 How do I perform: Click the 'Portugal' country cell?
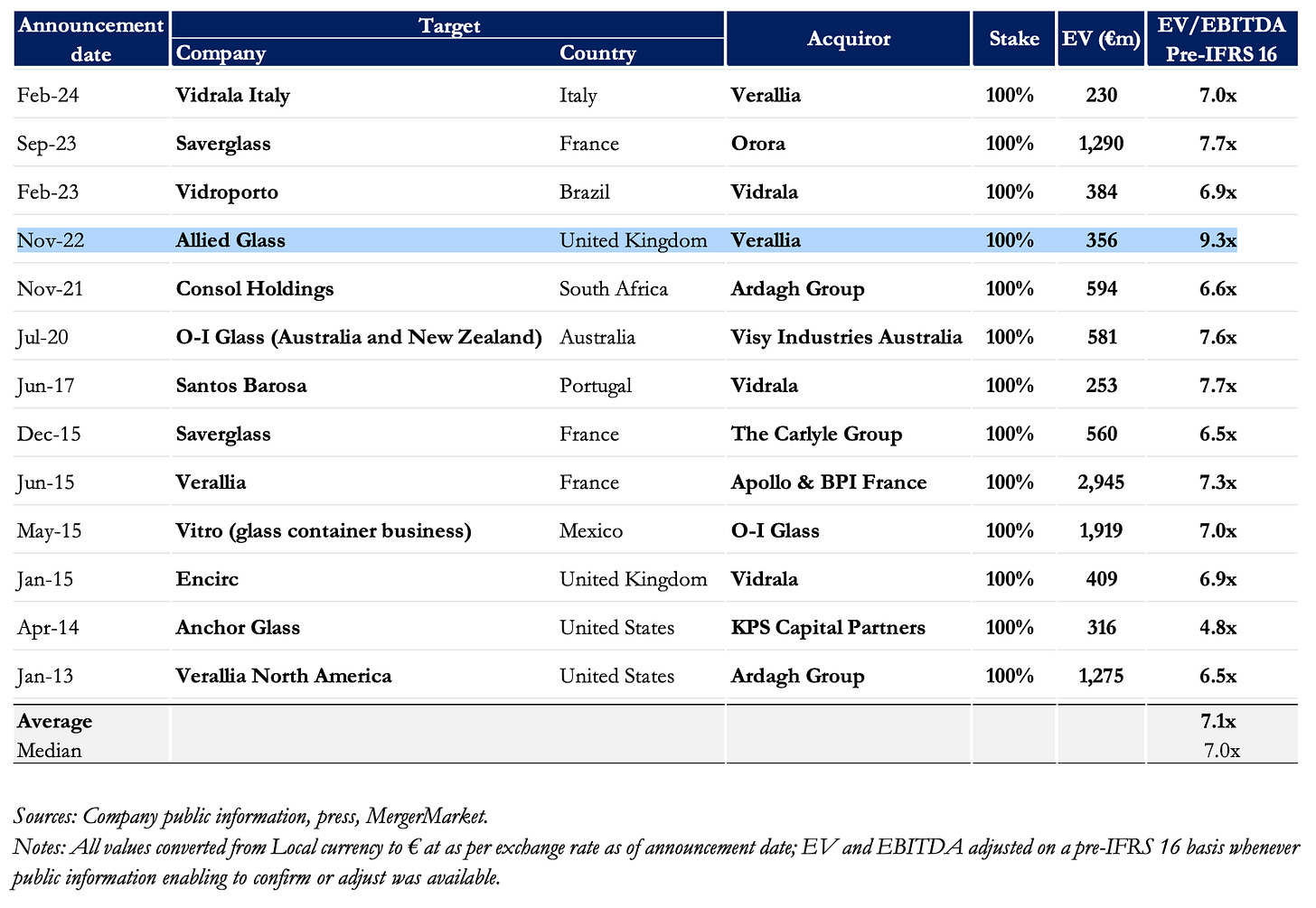(x=596, y=387)
